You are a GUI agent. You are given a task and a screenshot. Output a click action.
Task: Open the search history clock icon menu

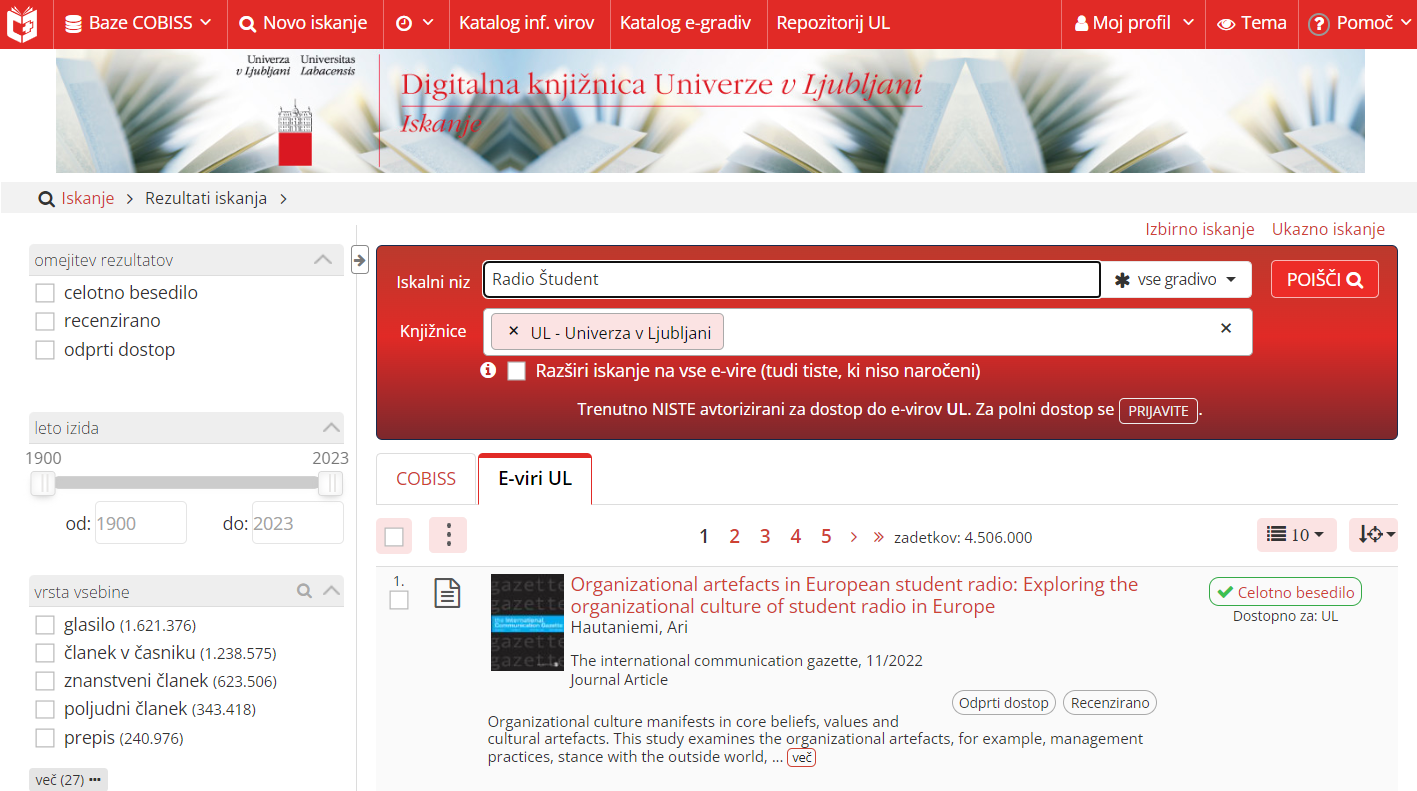tap(414, 23)
